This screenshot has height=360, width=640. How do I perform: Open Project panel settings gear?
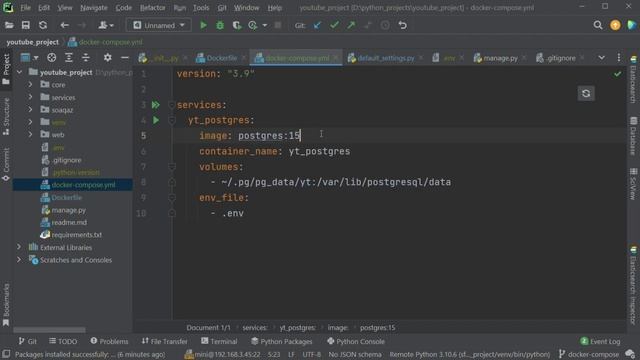(x=107, y=58)
